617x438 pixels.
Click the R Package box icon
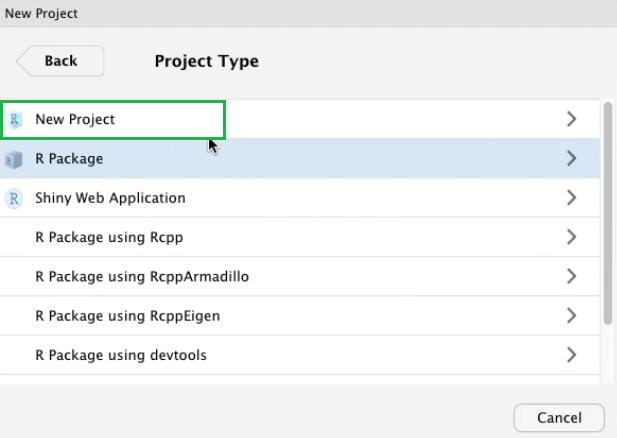[14, 159]
